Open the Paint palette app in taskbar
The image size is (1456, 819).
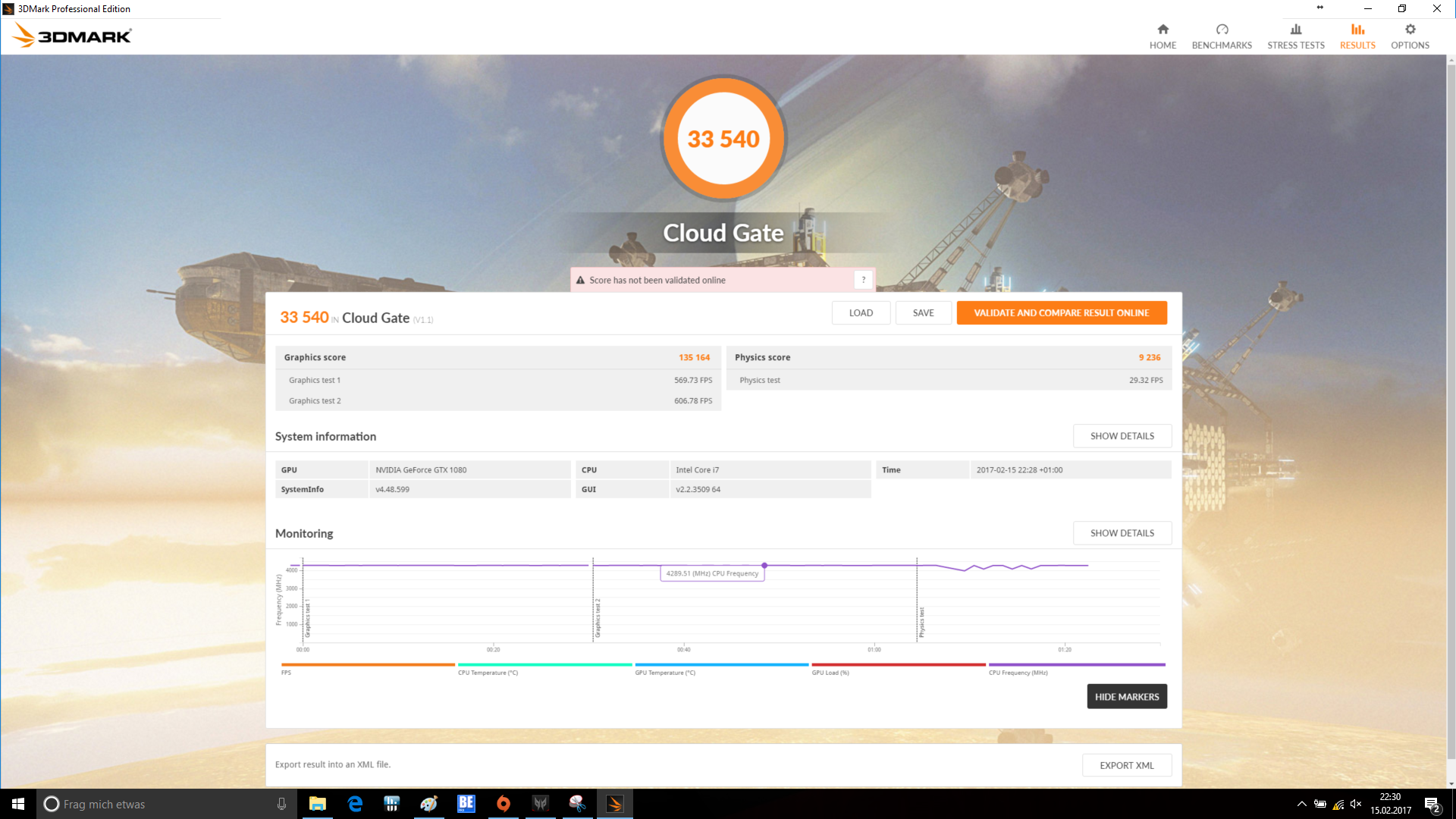(x=429, y=804)
